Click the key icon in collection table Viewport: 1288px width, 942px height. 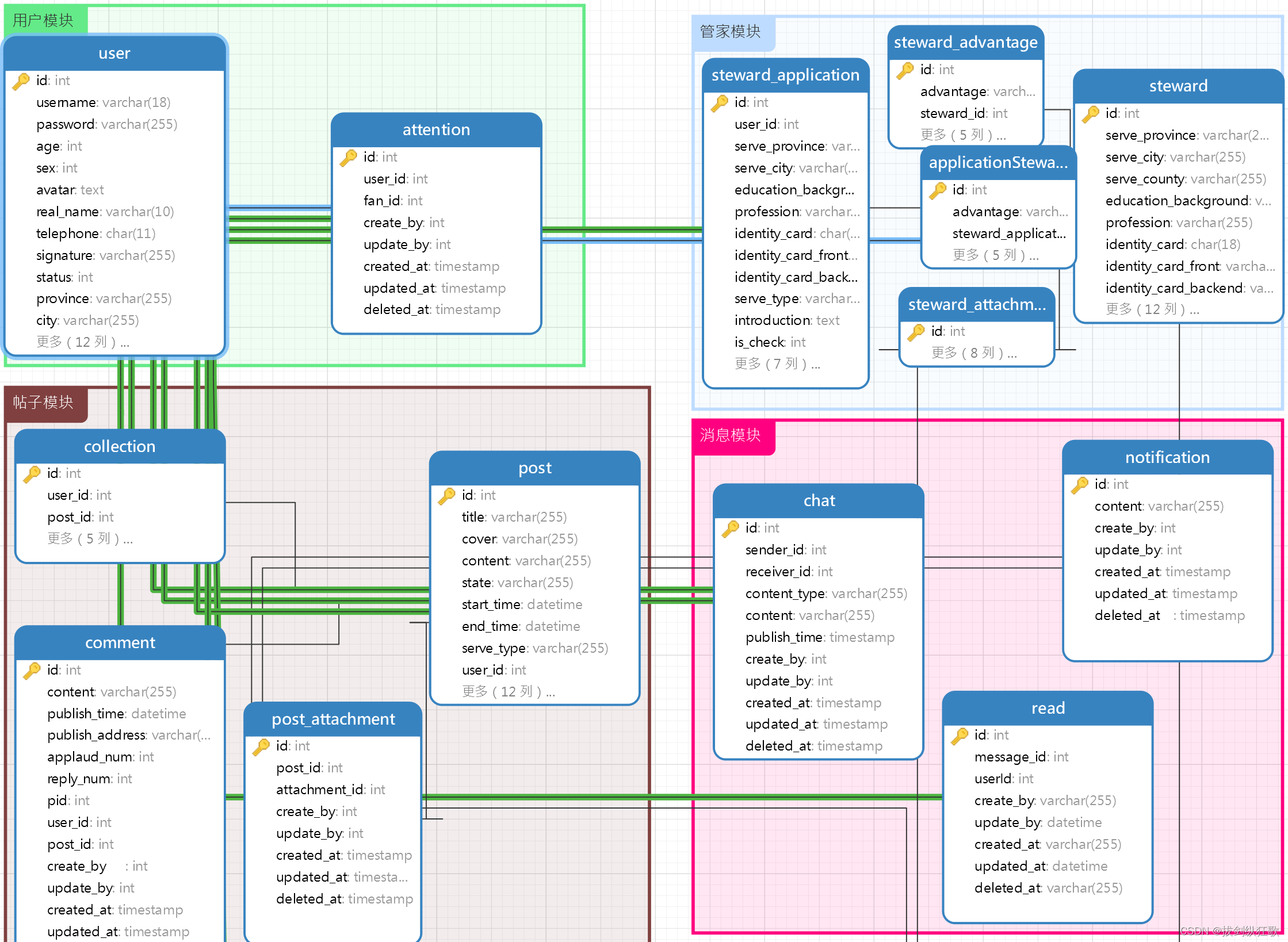pyautogui.click(x=32, y=474)
